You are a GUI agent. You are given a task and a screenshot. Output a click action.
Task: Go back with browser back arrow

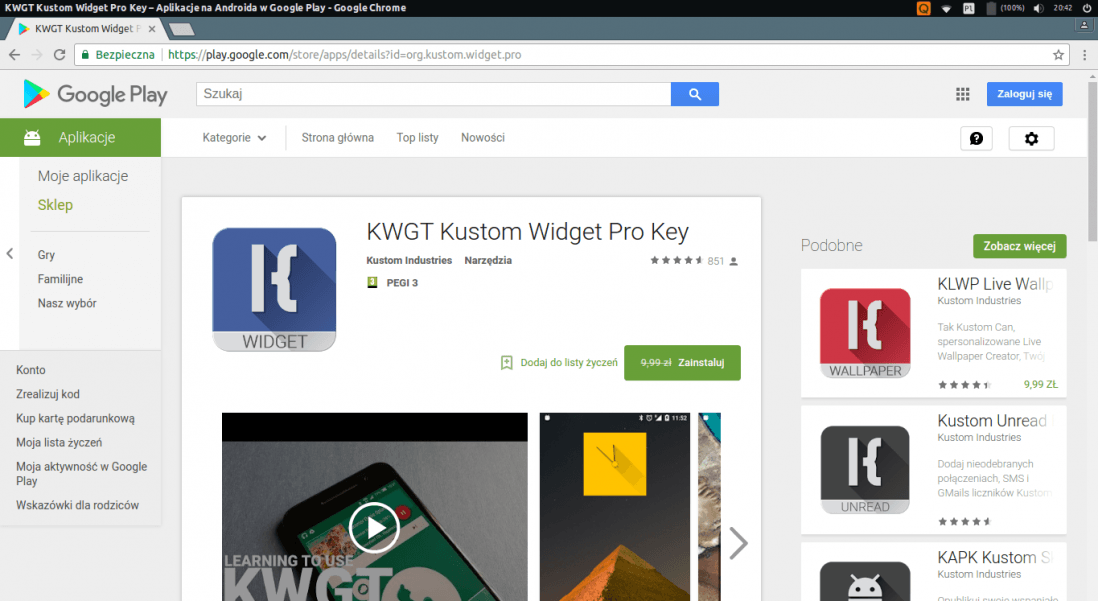coord(15,55)
